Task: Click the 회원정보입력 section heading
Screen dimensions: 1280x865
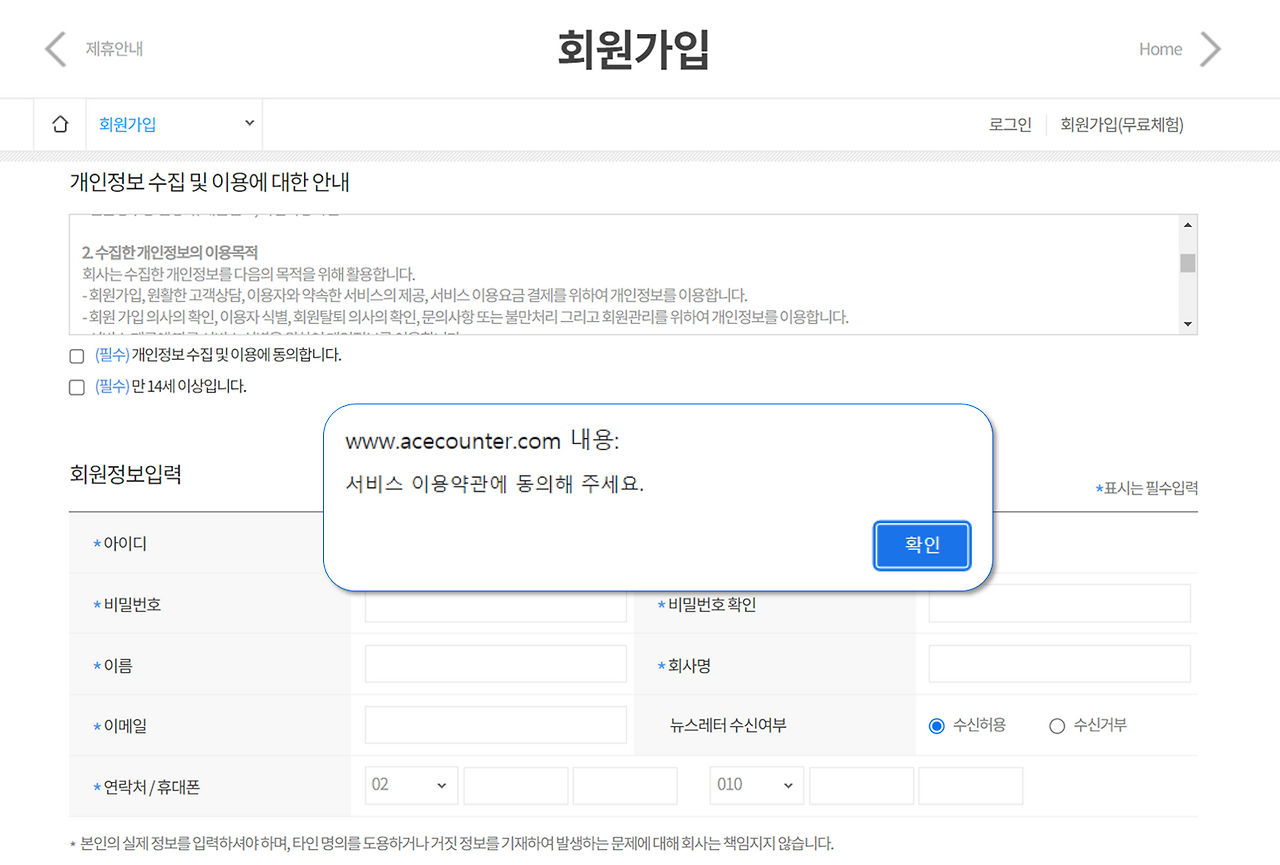Action: coord(125,474)
